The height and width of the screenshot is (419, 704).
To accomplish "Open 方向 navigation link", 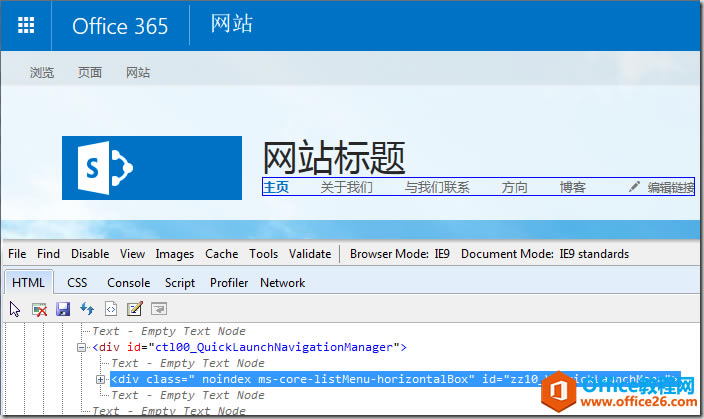I will click(514, 187).
